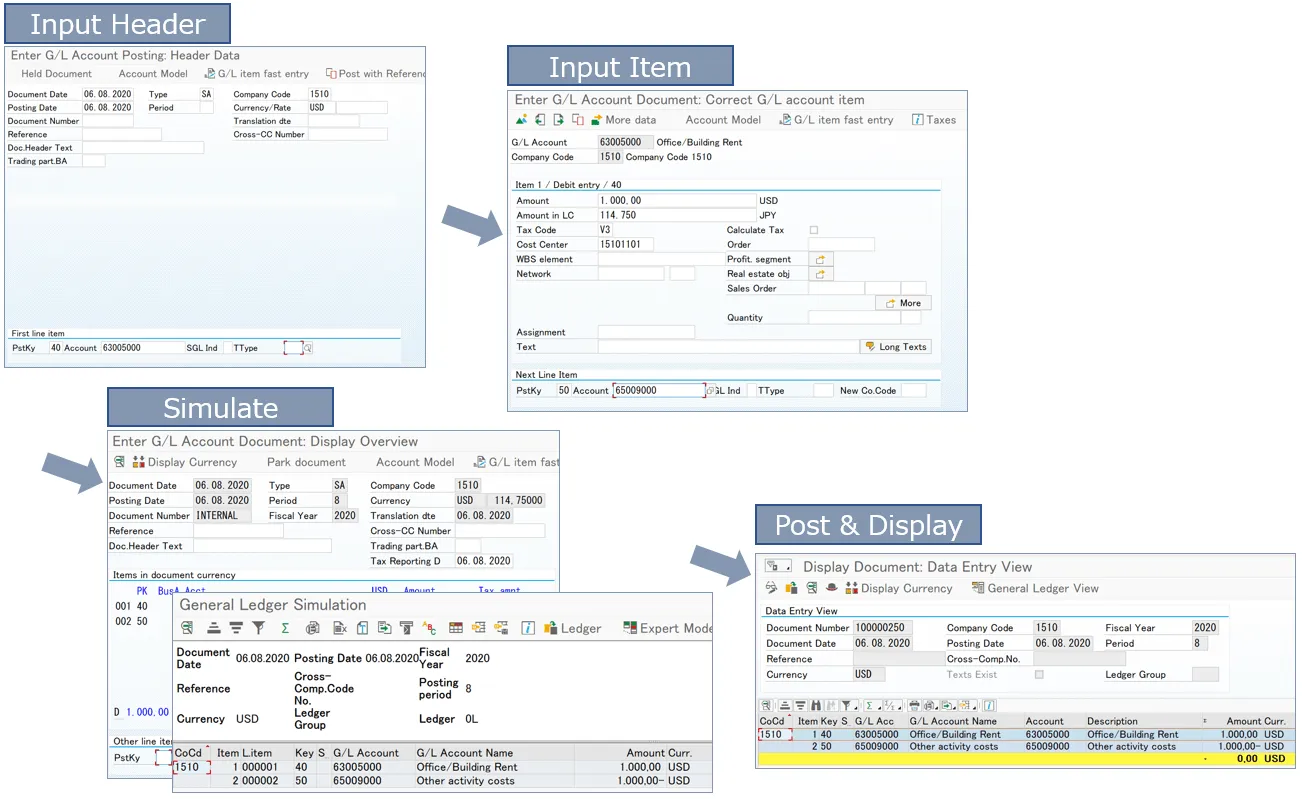
Task: Open the print icon in the simulation toolbar
Action: pos(311,629)
